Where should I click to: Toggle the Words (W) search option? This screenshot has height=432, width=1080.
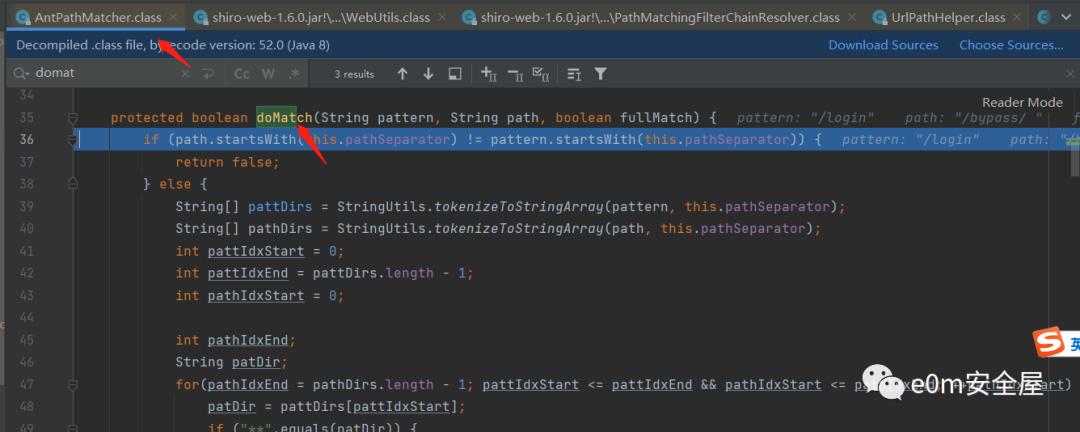[x=268, y=74]
